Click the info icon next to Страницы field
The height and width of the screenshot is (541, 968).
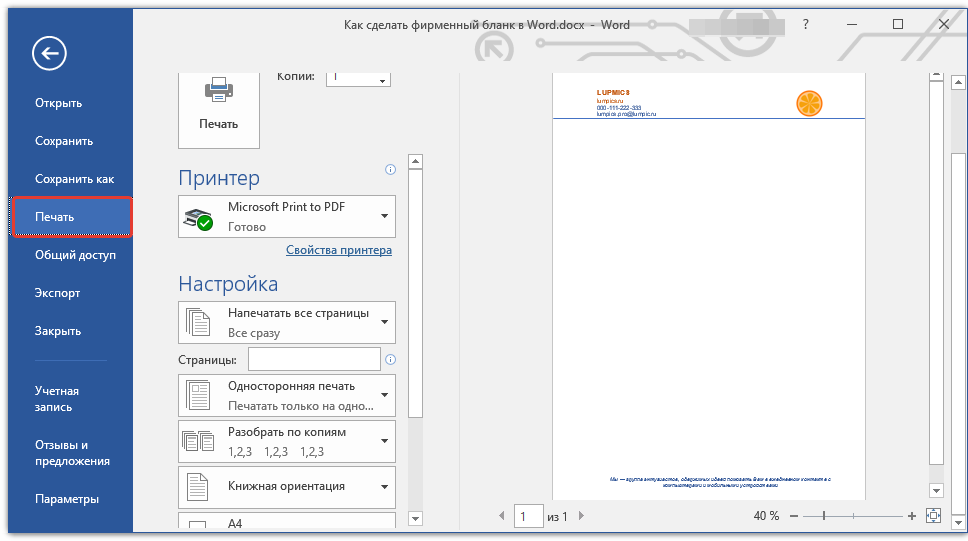click(x=390, y=359)
